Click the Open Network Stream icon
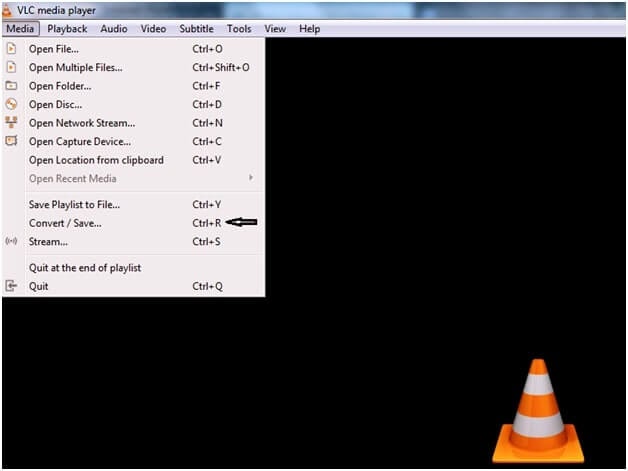The height and width of the screenshot is (471, 628). [x=11, y=122]
